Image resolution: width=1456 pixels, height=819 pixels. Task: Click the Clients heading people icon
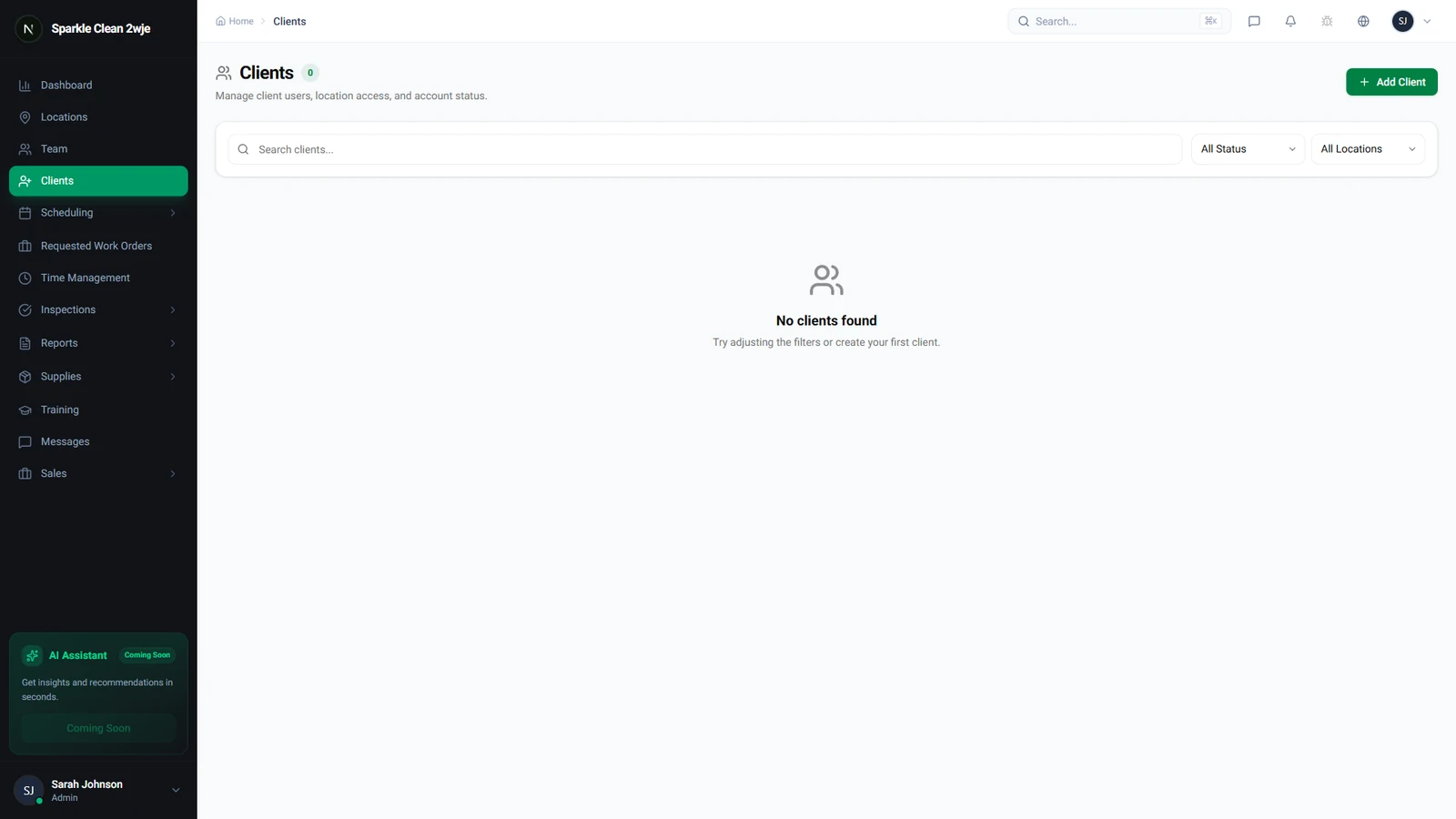[x=224, y=73]
